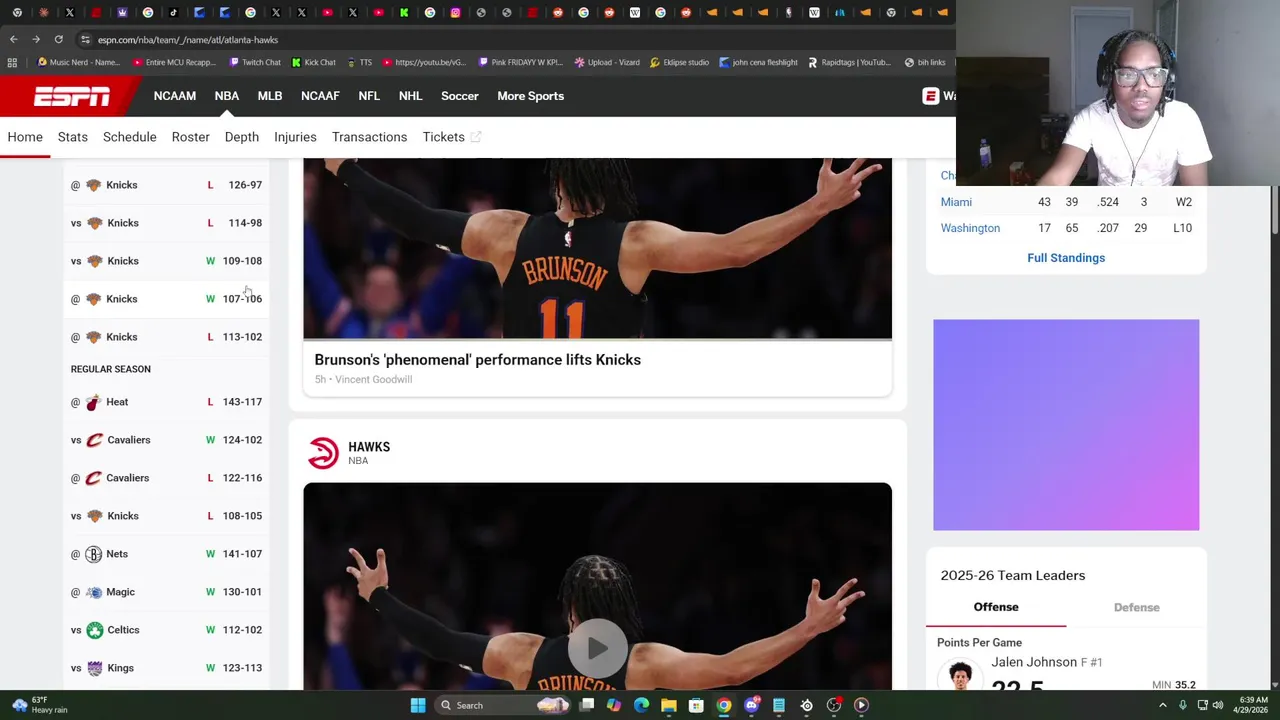
Task: Click the Nets team logo in schedule
Action: pos(93,554)
